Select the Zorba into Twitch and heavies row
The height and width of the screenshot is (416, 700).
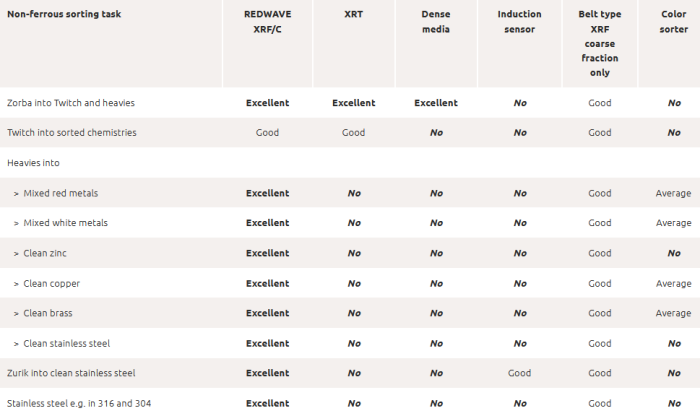point(71,103)
